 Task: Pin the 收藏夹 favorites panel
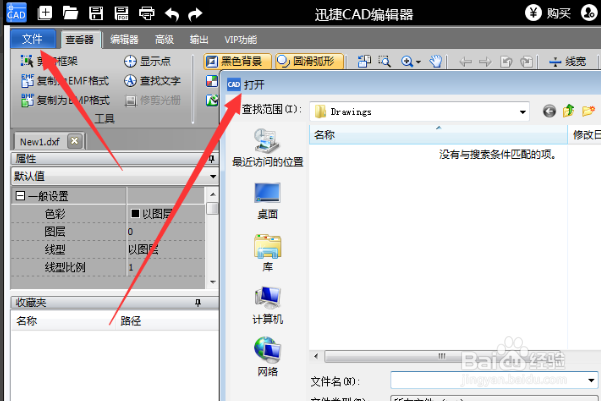point(198,303)
